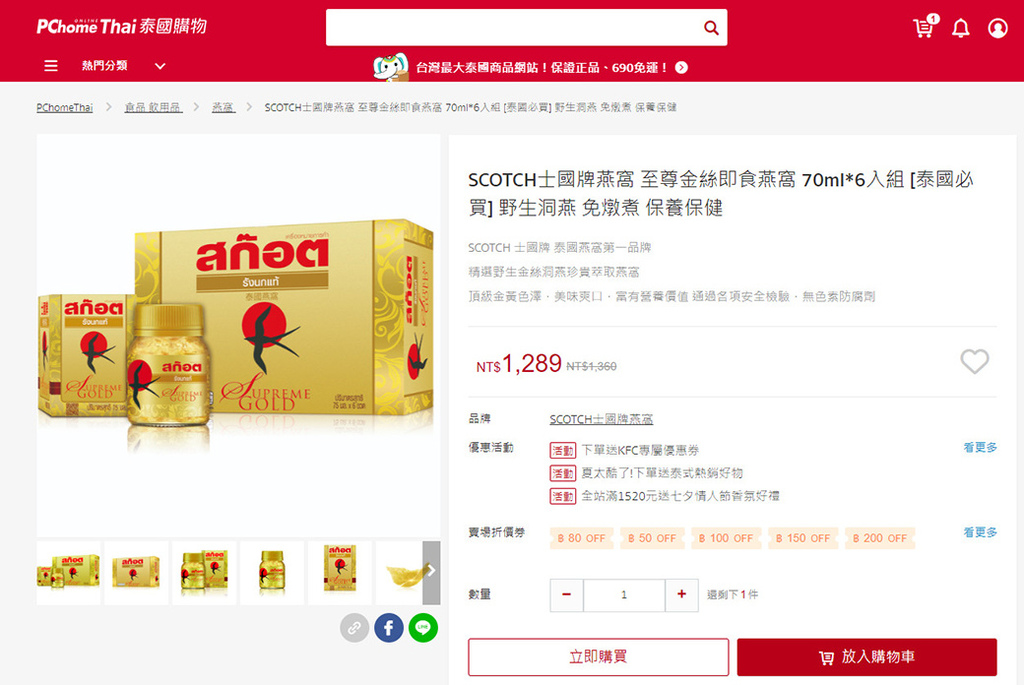Viewport: 1024px width, 685px height.
Task: Go to the 食品 飲用品 breadcrumb
Action: 153,107
